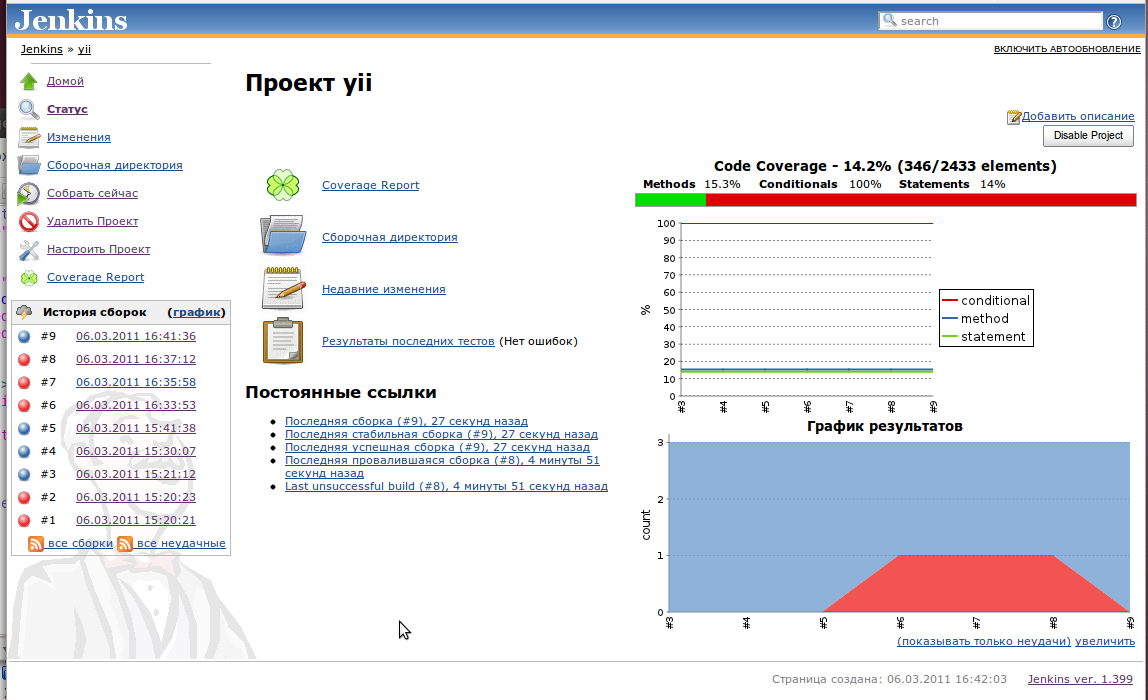Click the code coverage trend chart
1148x700 pixels.
tap(834, 315)
